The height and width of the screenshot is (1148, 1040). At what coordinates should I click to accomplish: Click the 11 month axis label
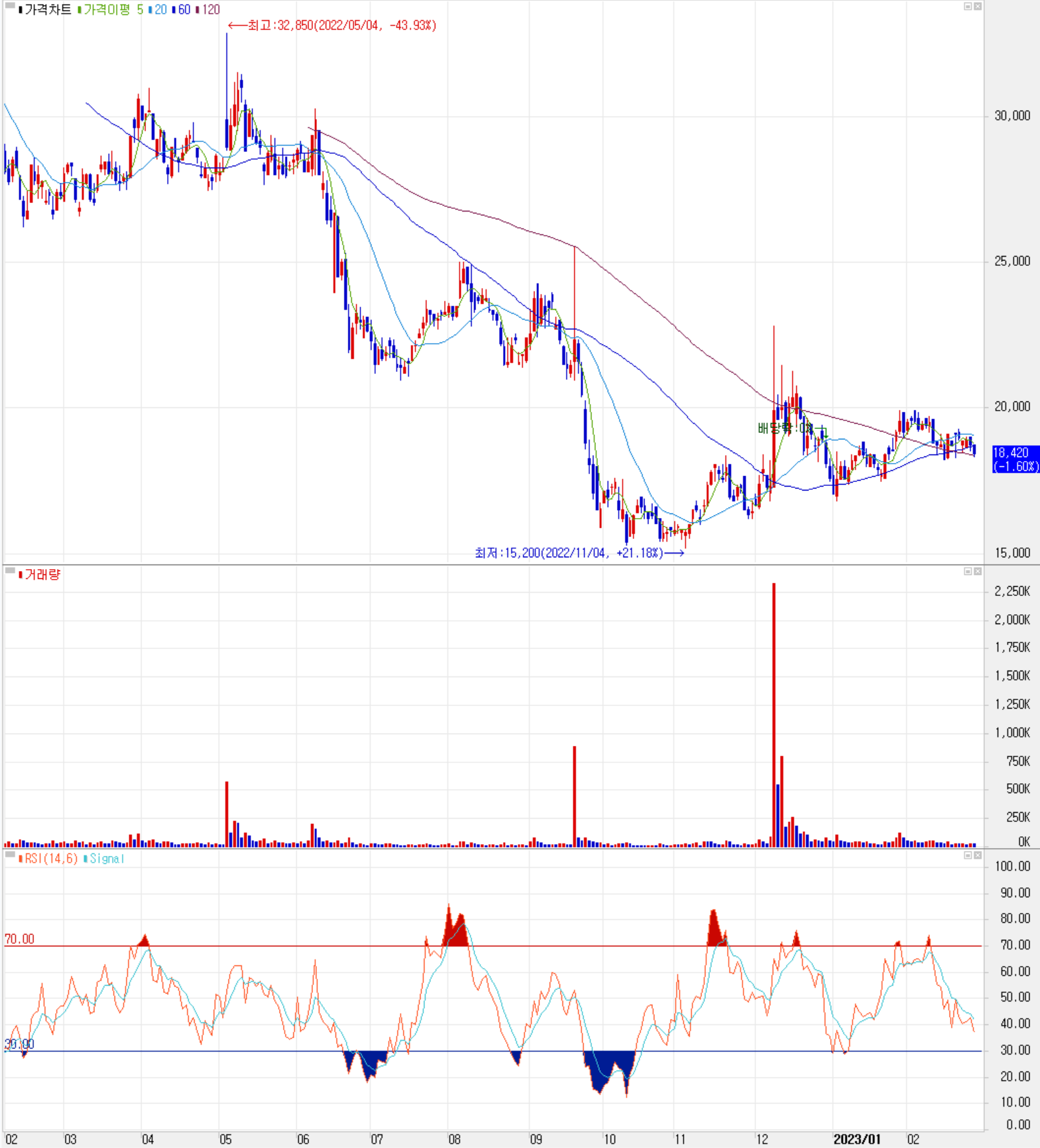tap(680, 1139)
